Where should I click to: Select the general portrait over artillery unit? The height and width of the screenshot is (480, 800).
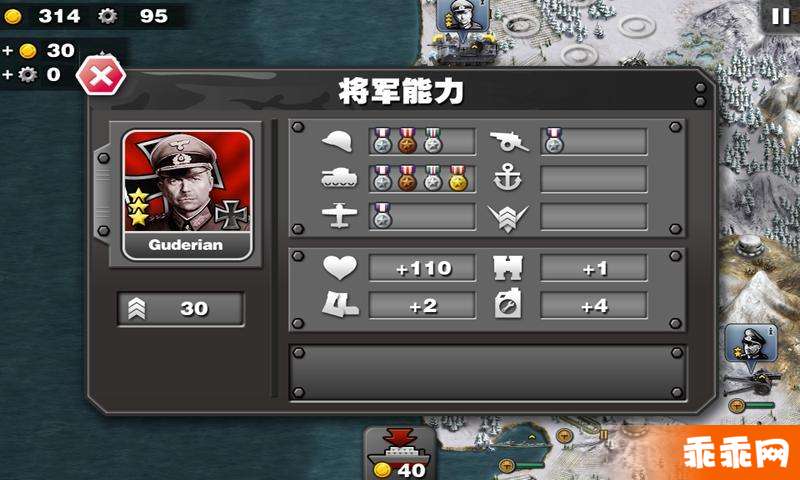pos(751,342)
